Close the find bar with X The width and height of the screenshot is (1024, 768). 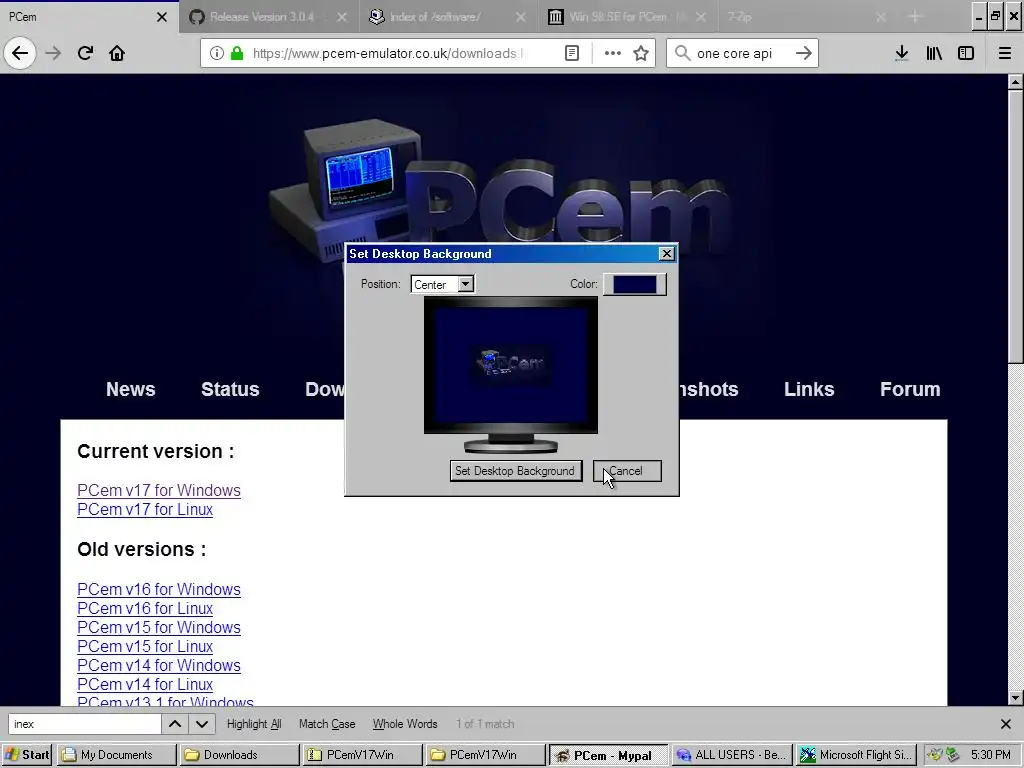(x=1006, y=724)
